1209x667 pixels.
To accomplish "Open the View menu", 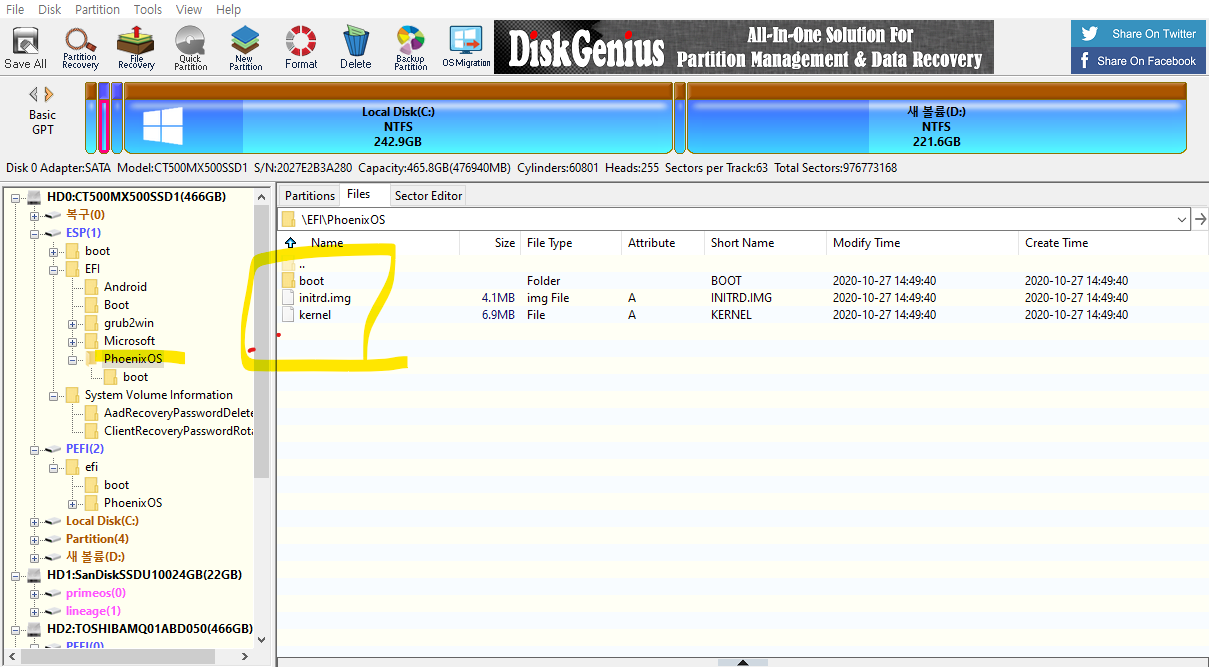I will coord(189,9).
